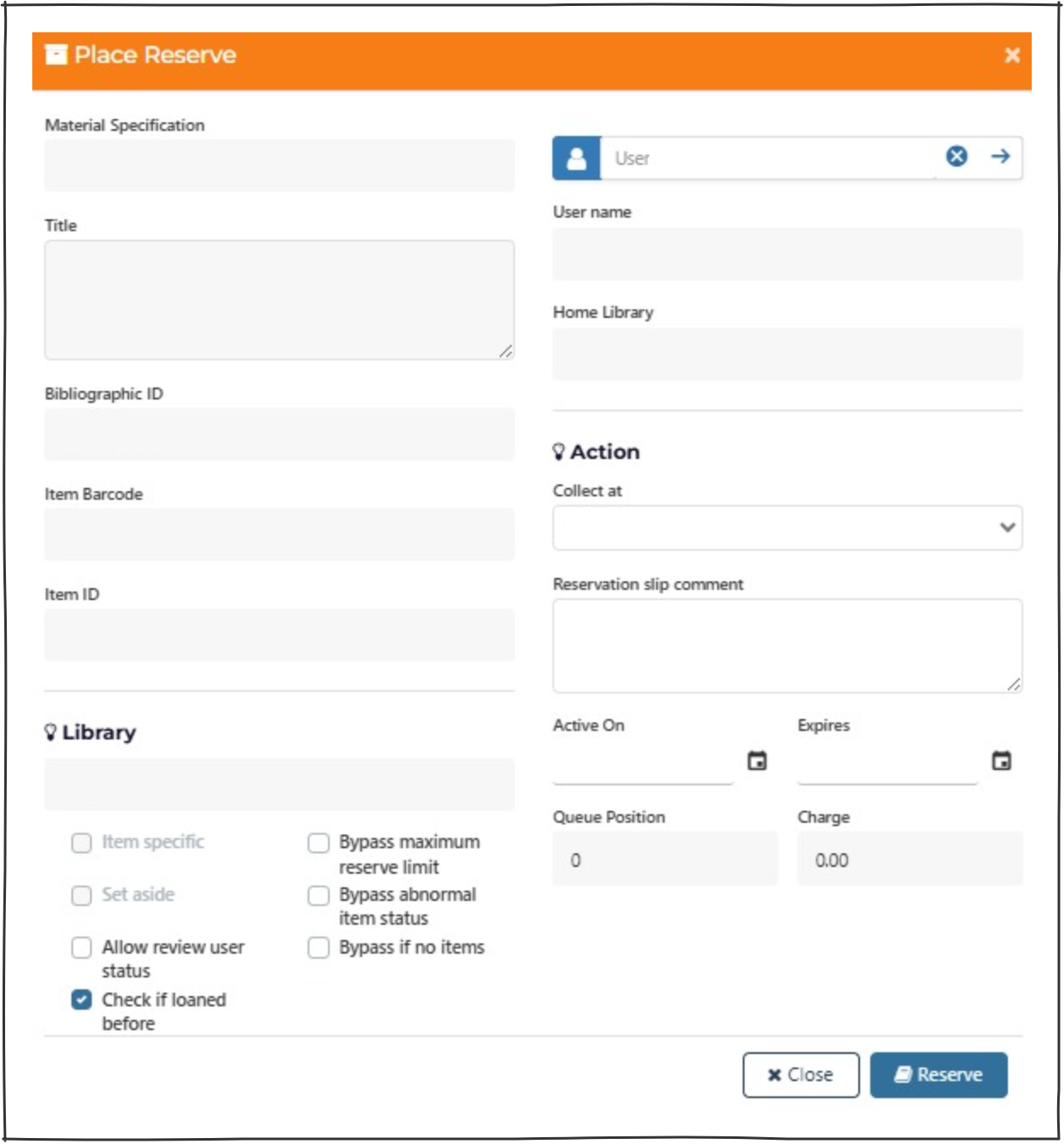Enable Bypass maximum reserve limit
The width and height of the screenshot is (1064, 1144).
pyautogui.click(x=319, y=842)
